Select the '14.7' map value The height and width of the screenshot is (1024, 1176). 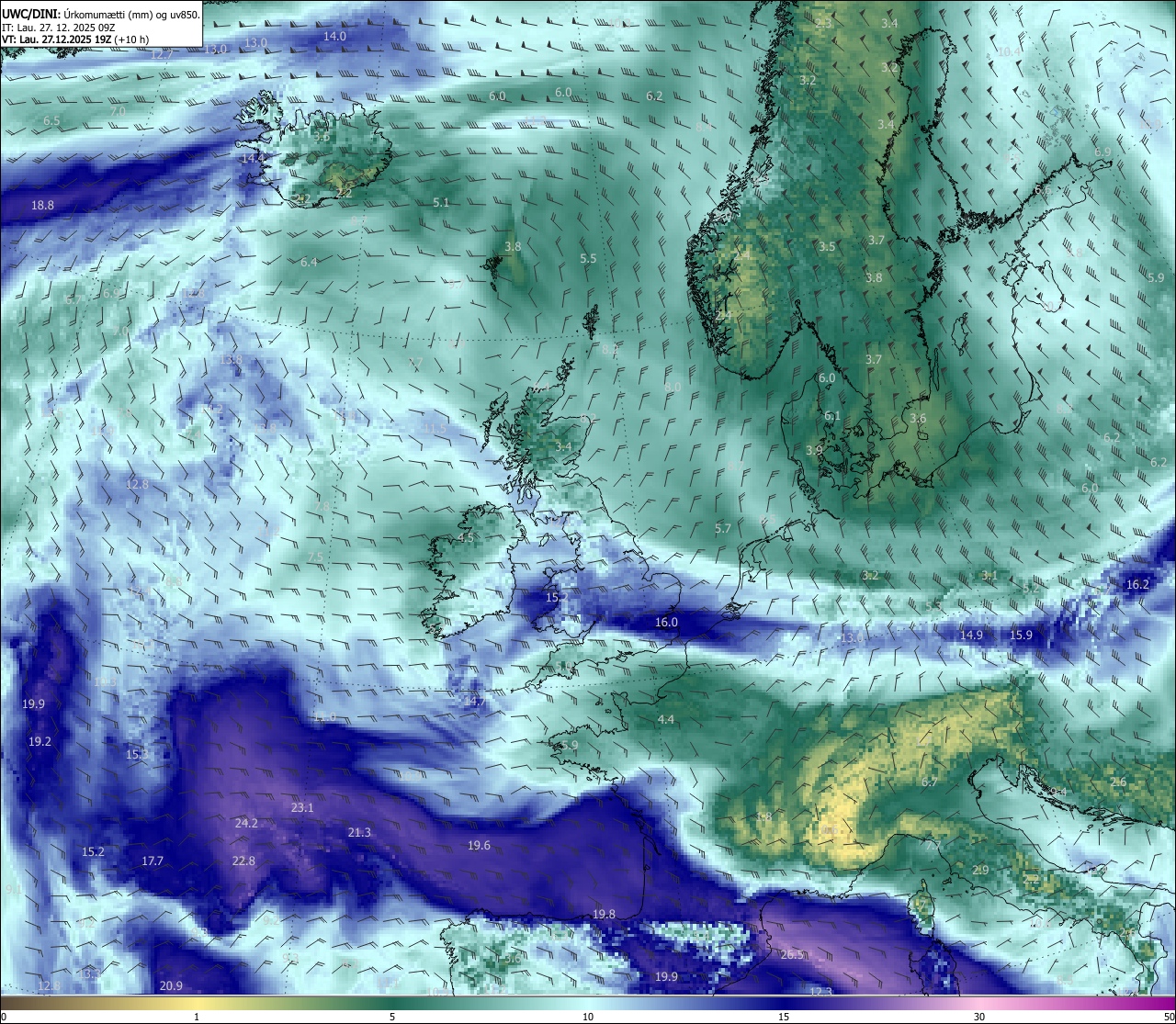(473, 702)
